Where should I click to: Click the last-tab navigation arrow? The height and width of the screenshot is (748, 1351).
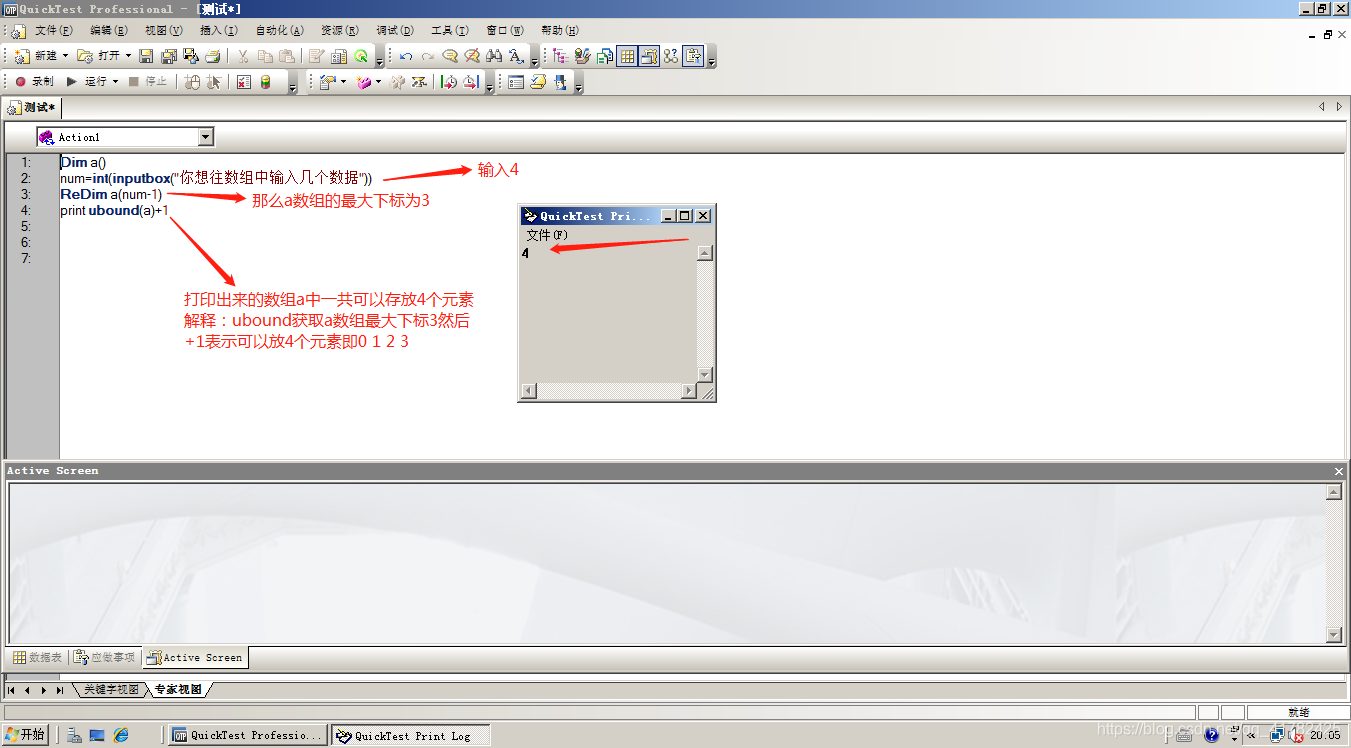pyautogui.click(x=60, y=690)
